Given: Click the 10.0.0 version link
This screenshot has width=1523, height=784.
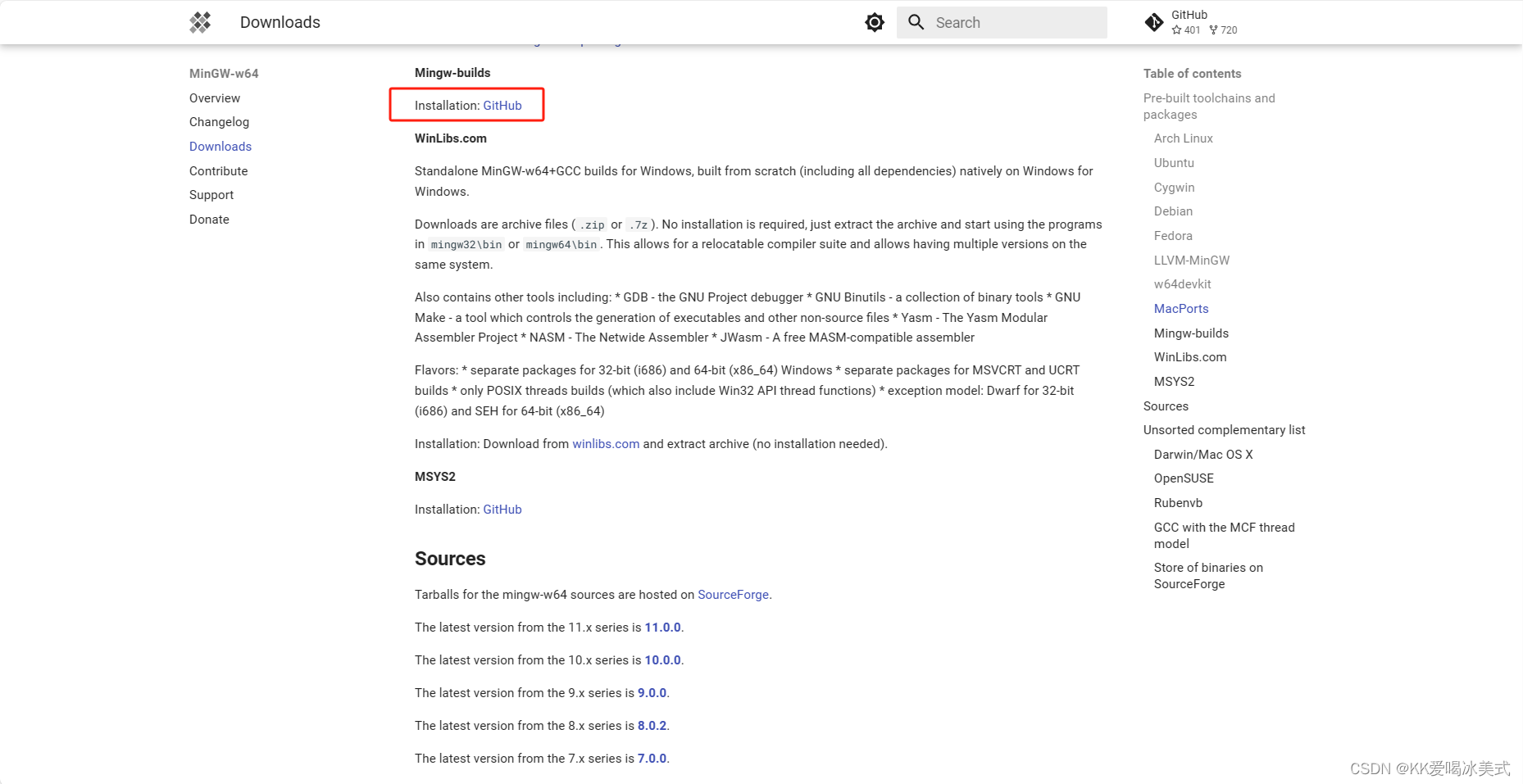Looking at the screenshot, I should [663, 659].
